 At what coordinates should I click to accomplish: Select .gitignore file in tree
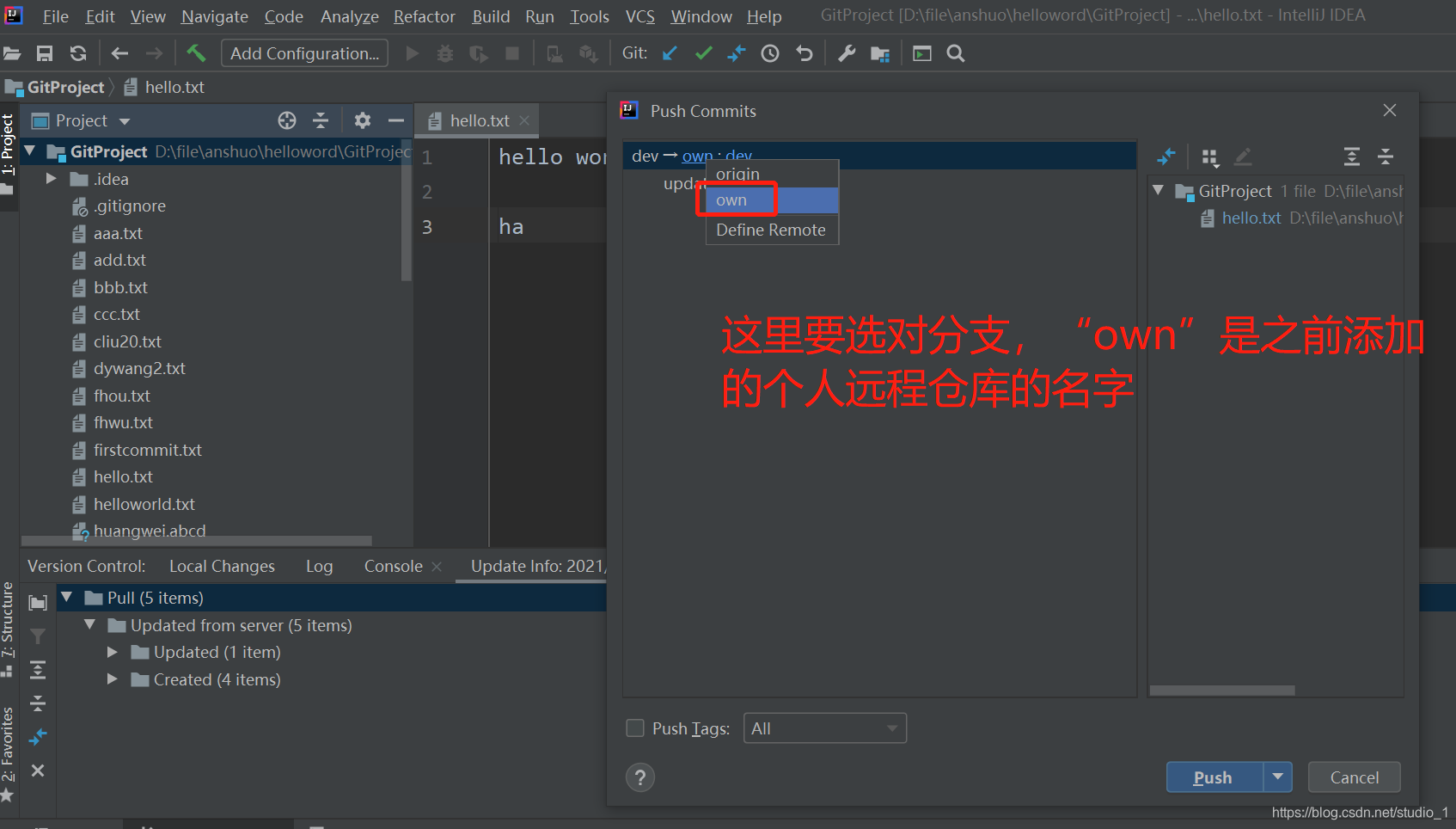tap(130, 206)
